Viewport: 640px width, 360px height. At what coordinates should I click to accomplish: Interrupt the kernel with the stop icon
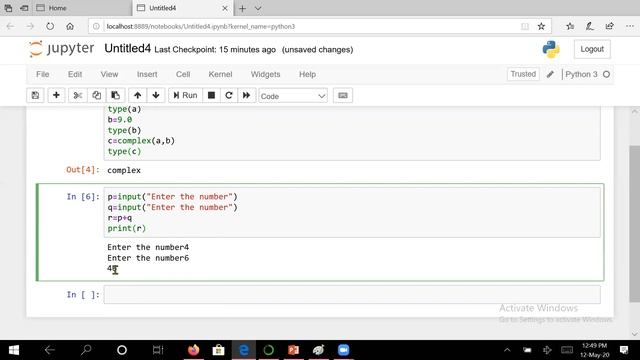click(211, 96)
